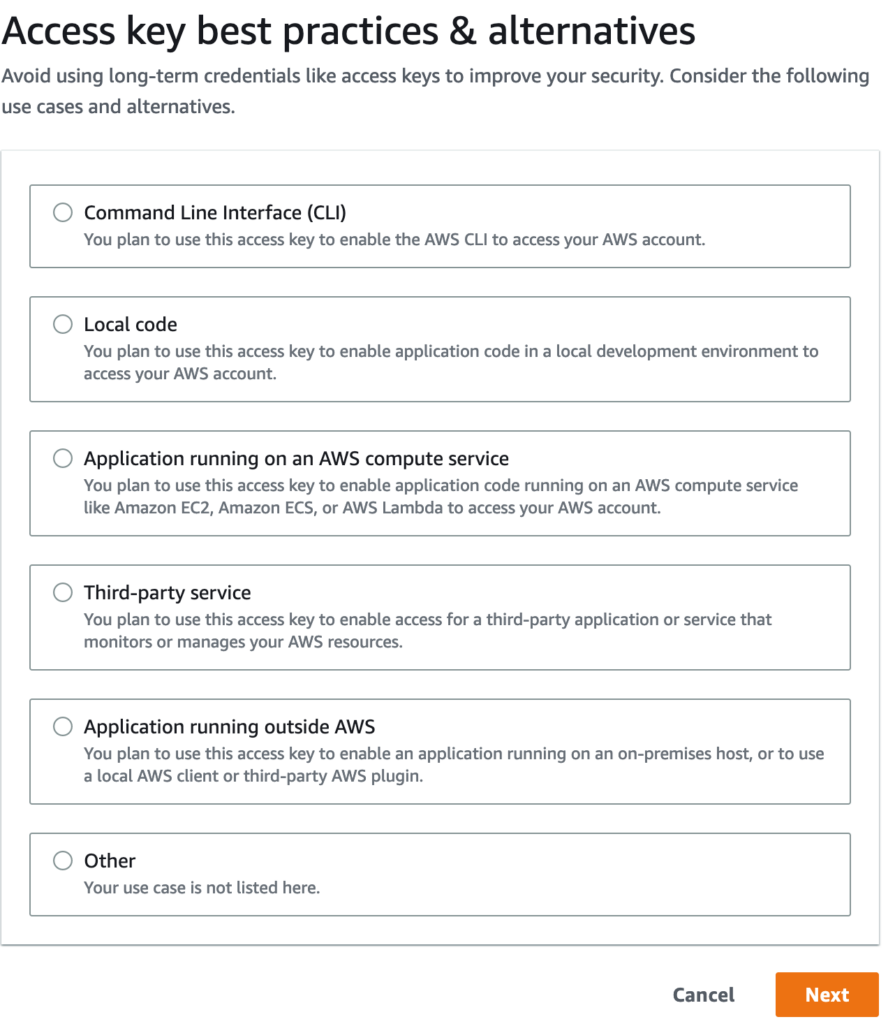Click the on-premises host description text
Image resolution: width=895 pixels, height=1024 pixels.
[453, 765]
